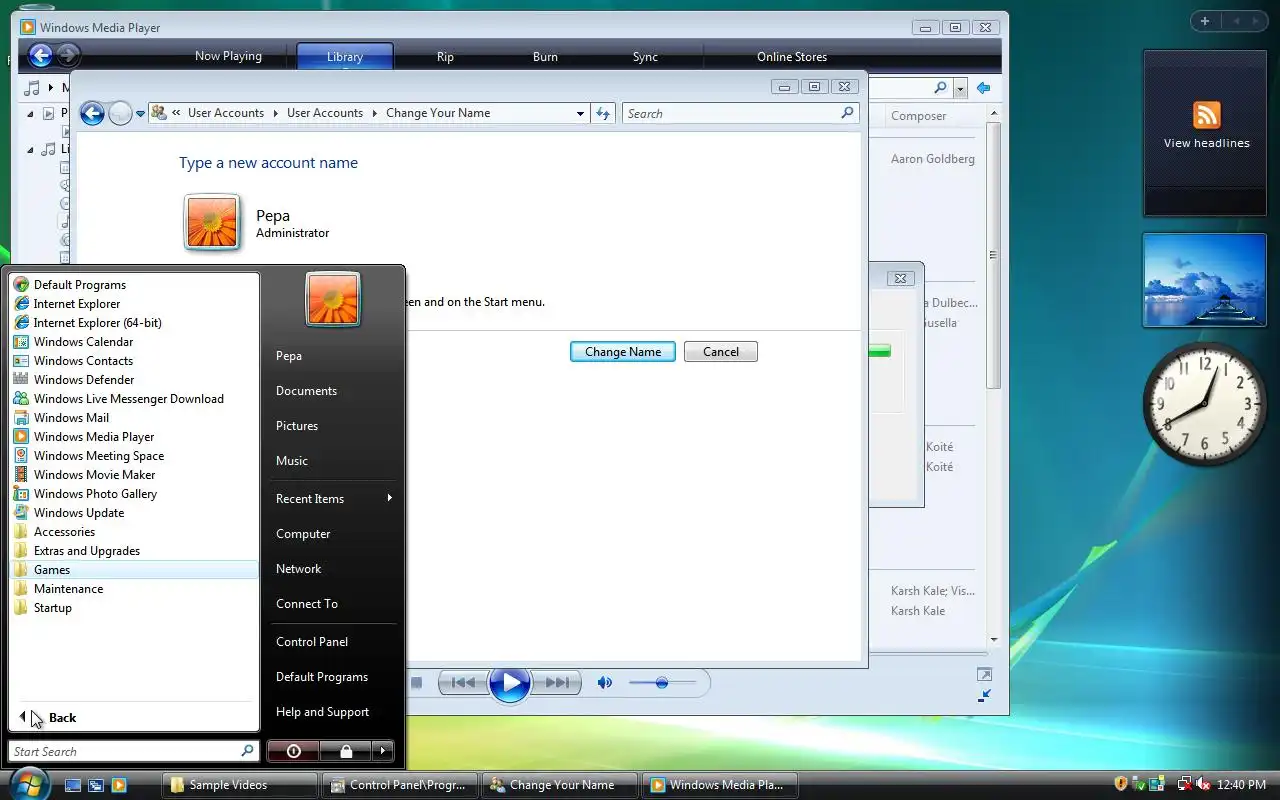
Task: Open Default Programs in Start menu right pane
Action: coord(332,677)
